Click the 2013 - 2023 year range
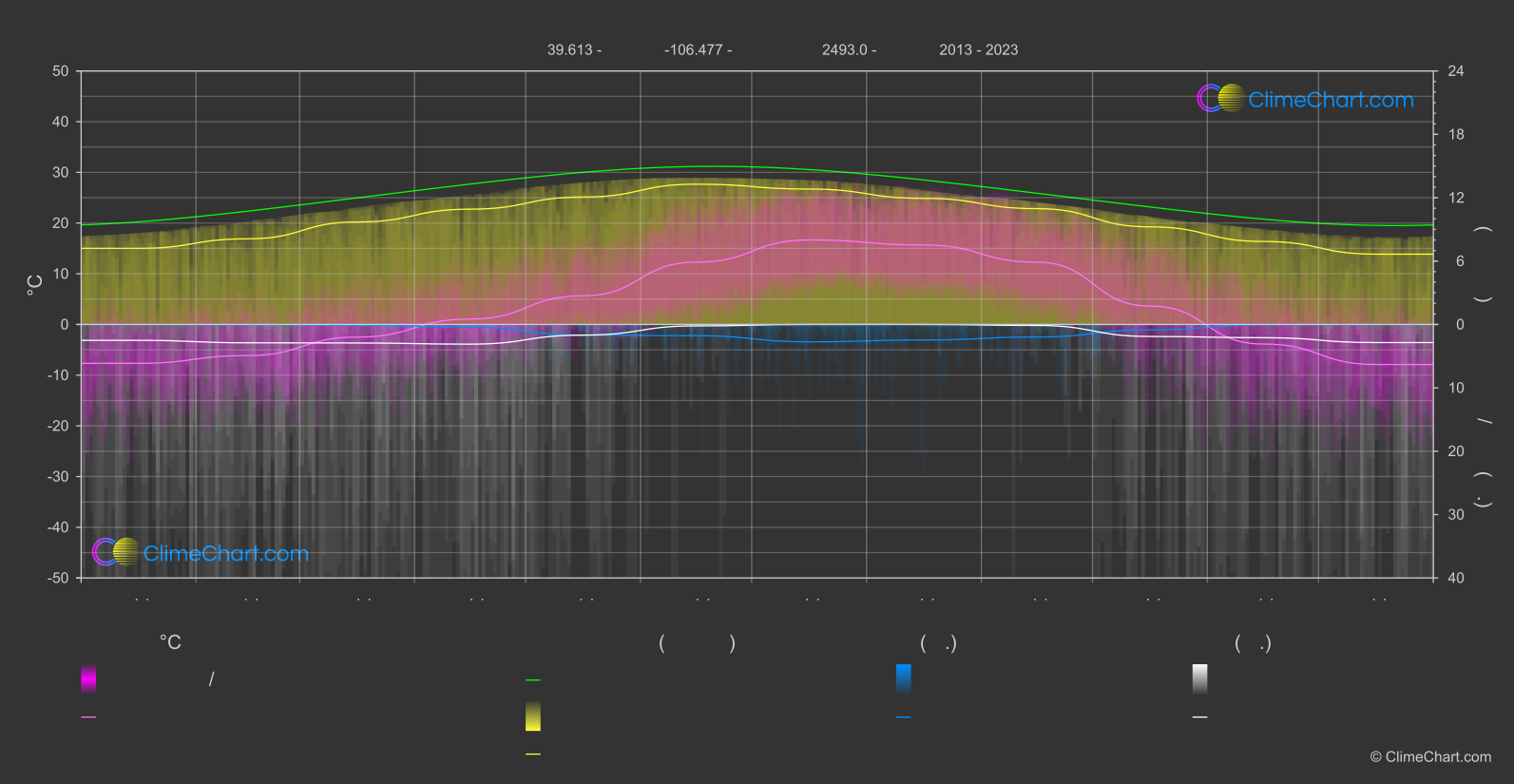The image size is (1514, 784). (978, 49)
